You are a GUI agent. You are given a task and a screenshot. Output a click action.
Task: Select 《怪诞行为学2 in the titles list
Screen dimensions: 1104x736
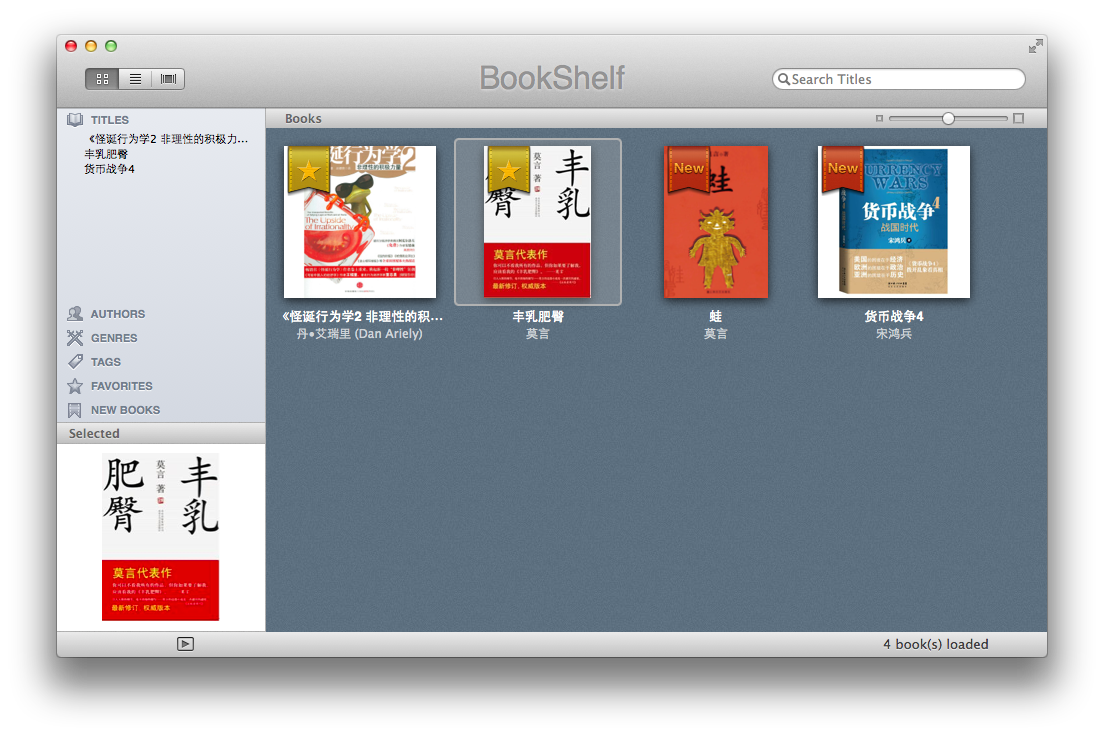pos(166,139)
